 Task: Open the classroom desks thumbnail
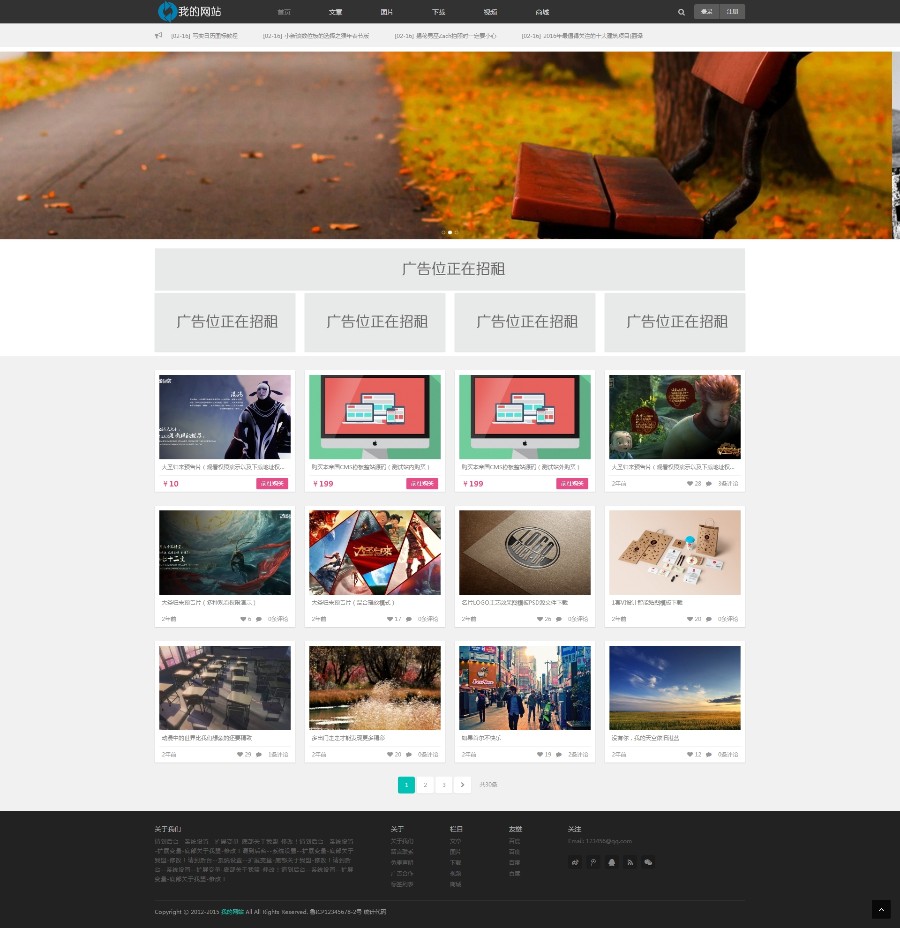pos(225,688)
